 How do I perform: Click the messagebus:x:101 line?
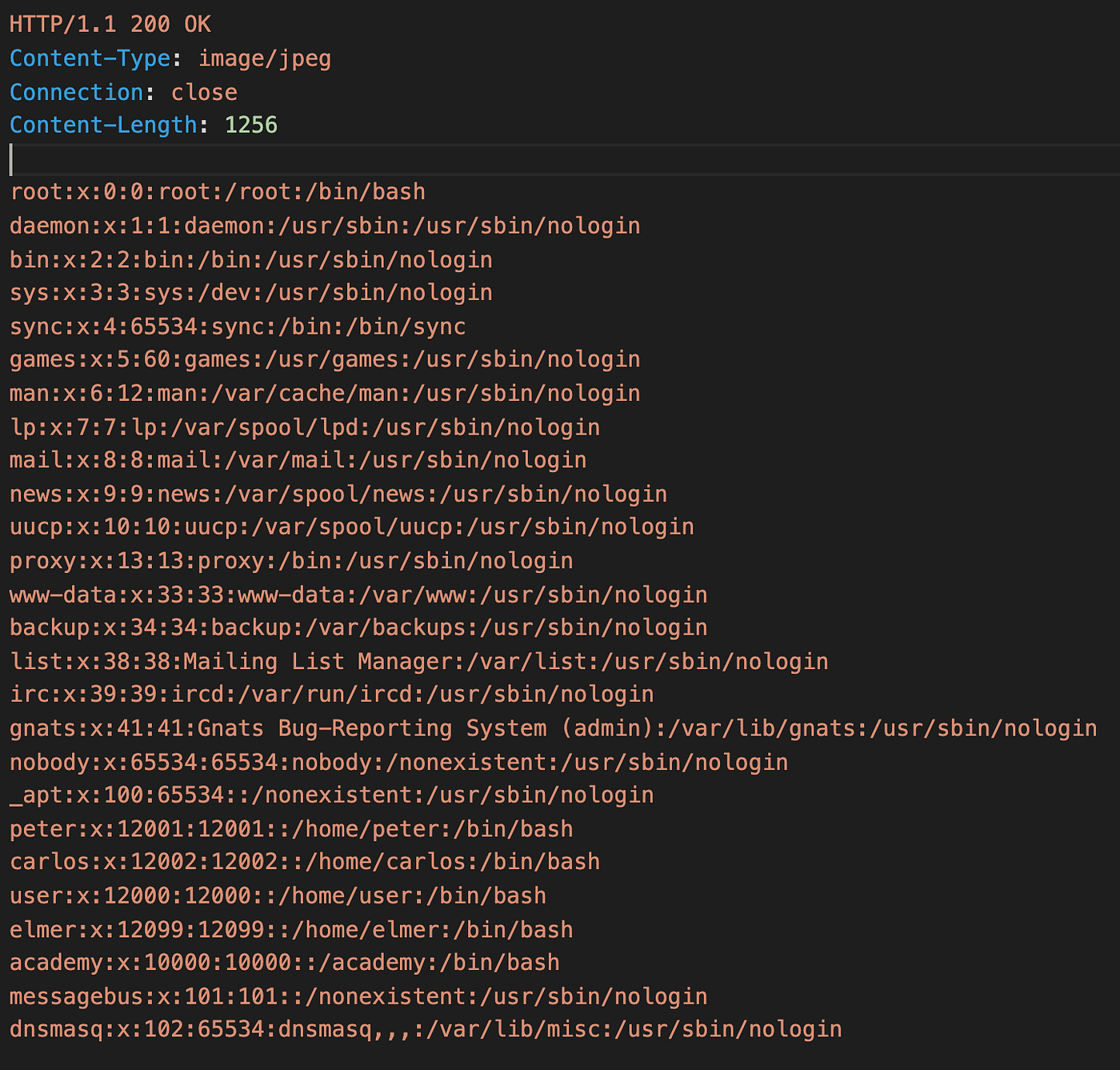tap(358, 997)
